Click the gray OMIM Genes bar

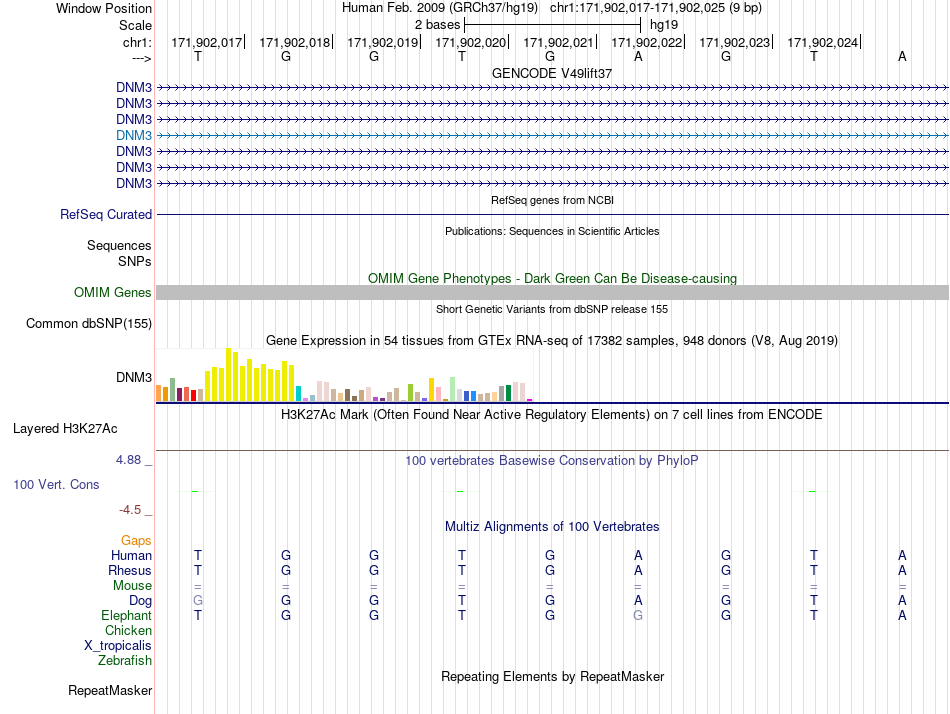(552, 293)
